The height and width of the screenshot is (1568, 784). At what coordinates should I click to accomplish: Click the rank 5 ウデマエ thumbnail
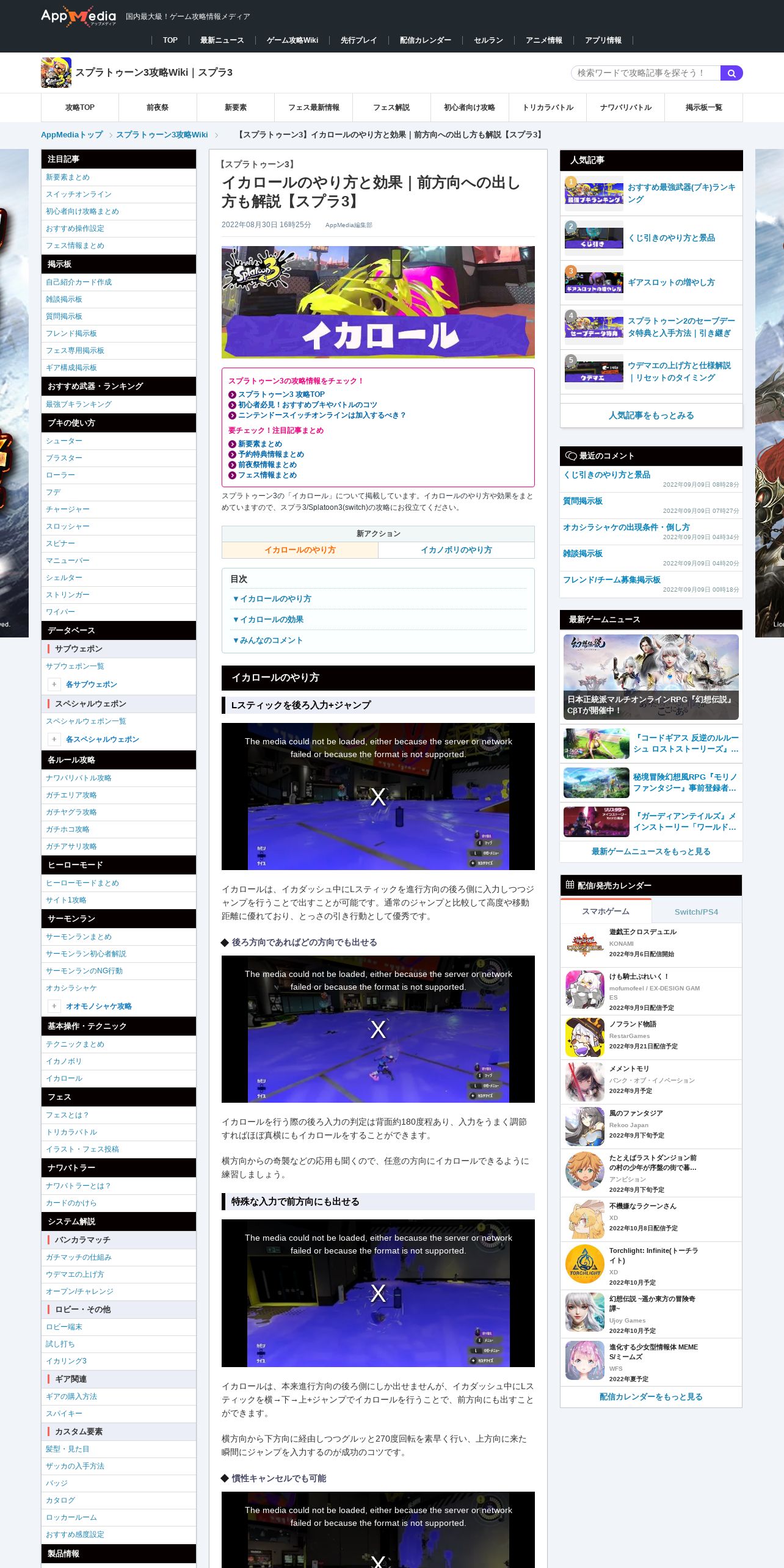tap(594, 372)
